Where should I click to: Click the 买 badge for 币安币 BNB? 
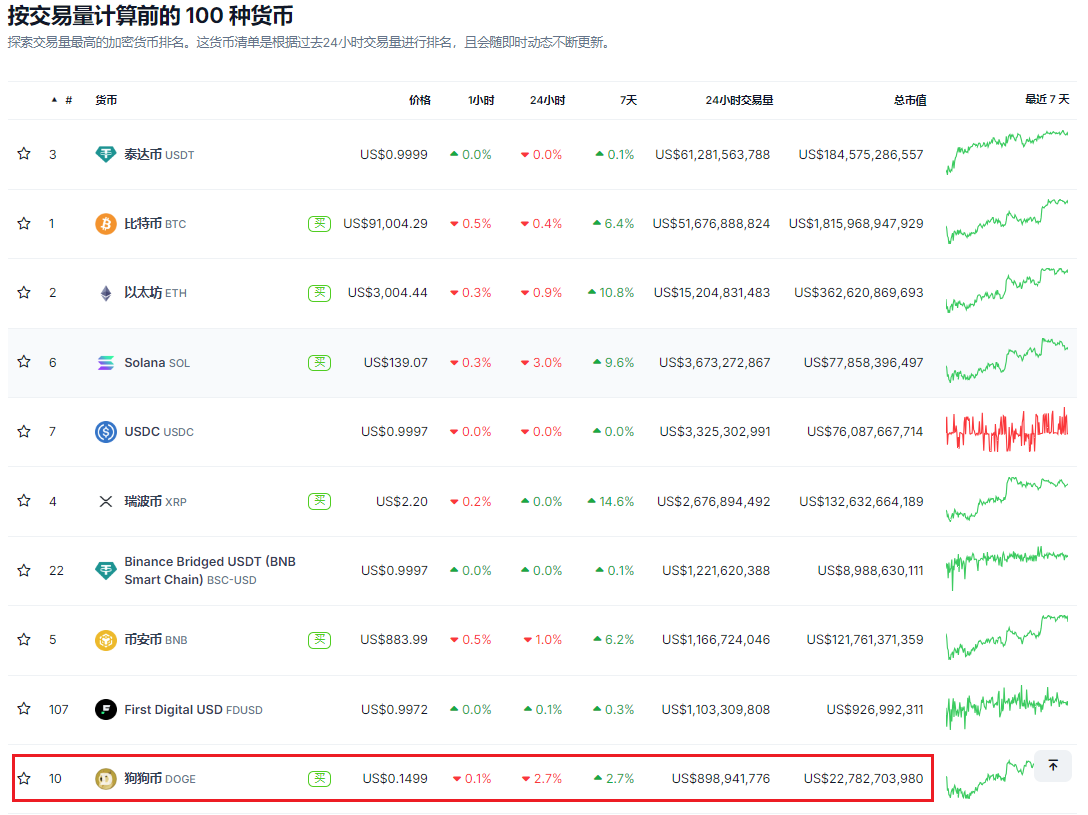[x=319, y=640]
